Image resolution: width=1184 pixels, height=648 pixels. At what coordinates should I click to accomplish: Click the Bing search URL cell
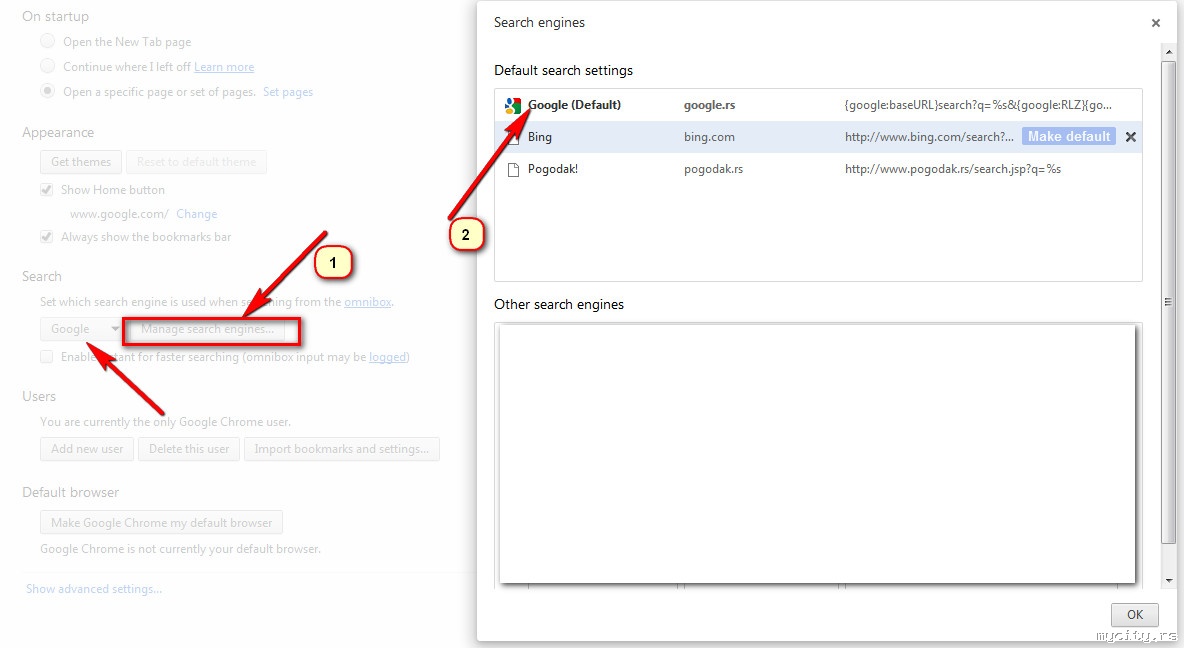coord(929,137)
